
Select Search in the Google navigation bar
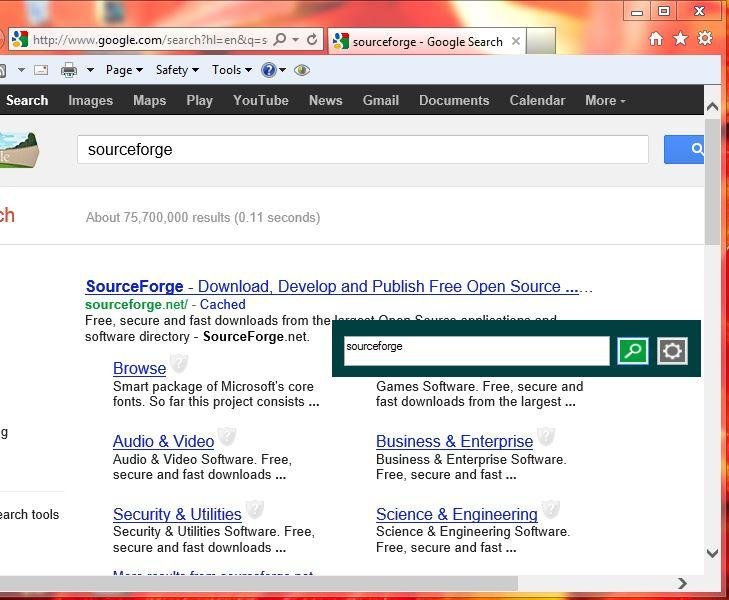pyautogui.click(x=27, y=100)
